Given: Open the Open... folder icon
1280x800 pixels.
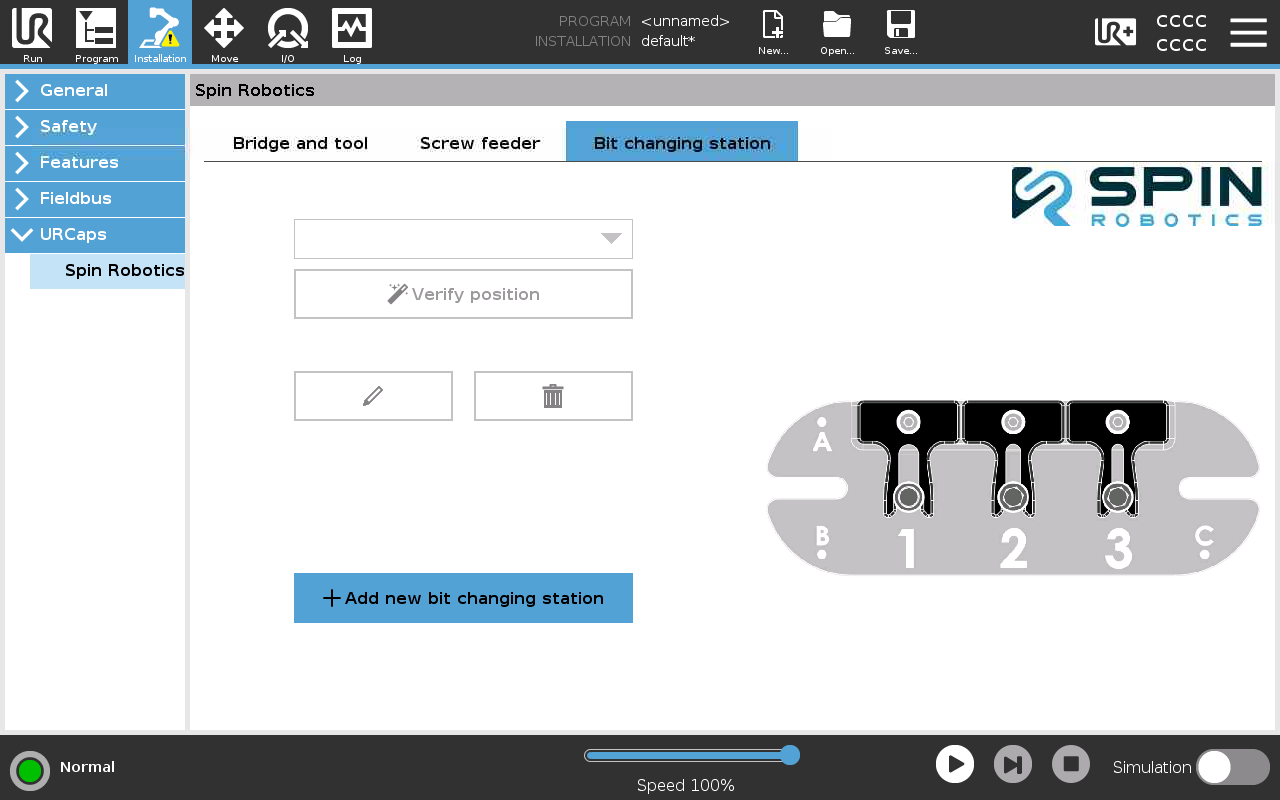Looking at the screenshot, I should [837, 32].
